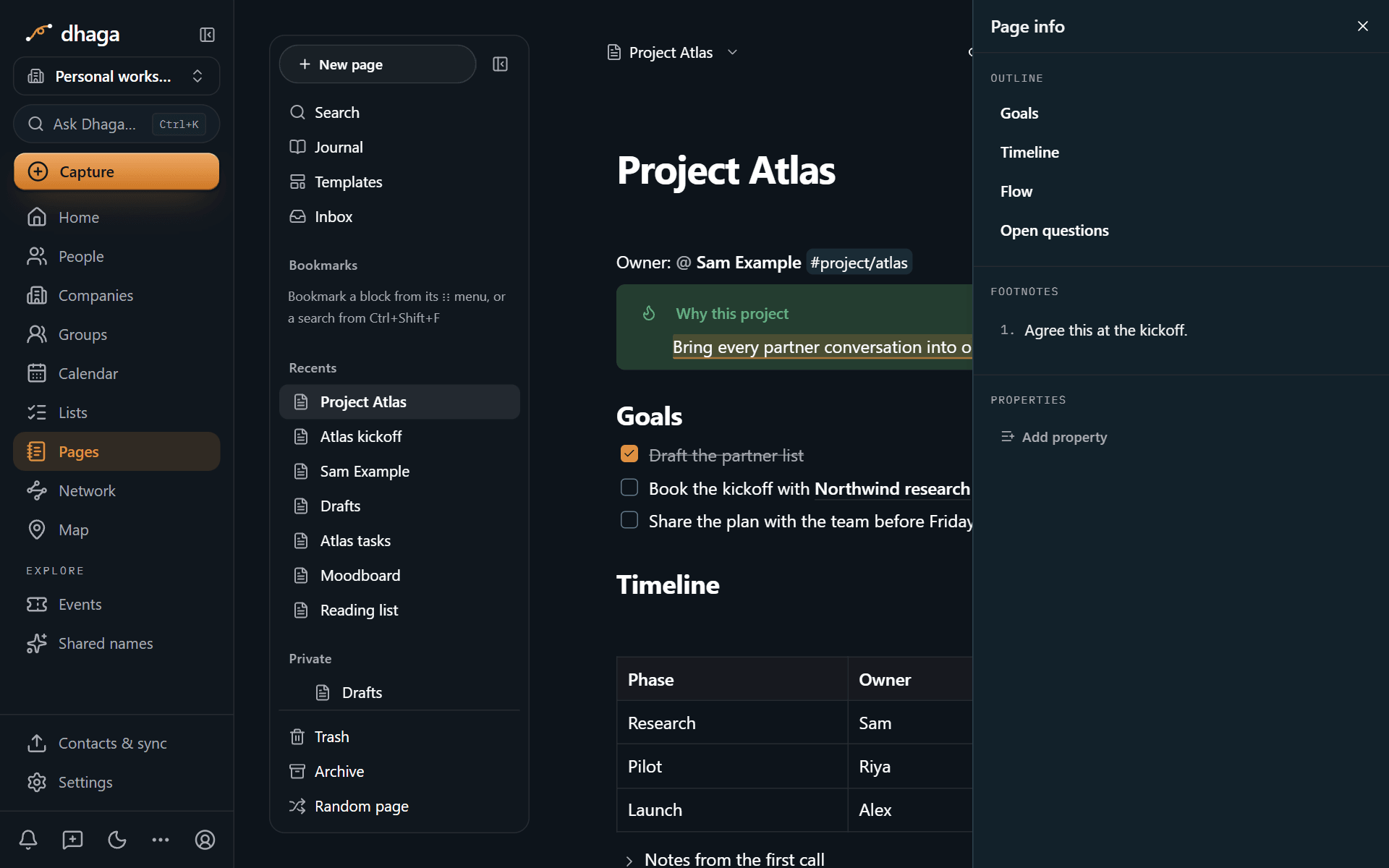Expand Notes from the first call
Viewport: 1389px width, 868px height.
[629, 860]
